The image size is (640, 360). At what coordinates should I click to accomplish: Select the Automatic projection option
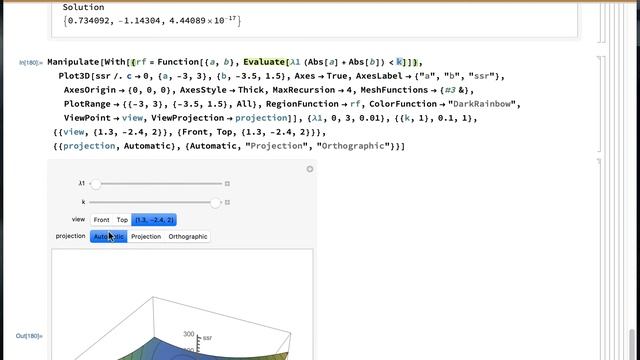click(x=109, y=237)
